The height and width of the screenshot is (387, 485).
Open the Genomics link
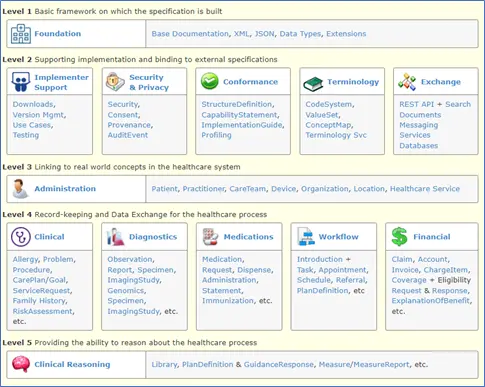coord(126,290)
